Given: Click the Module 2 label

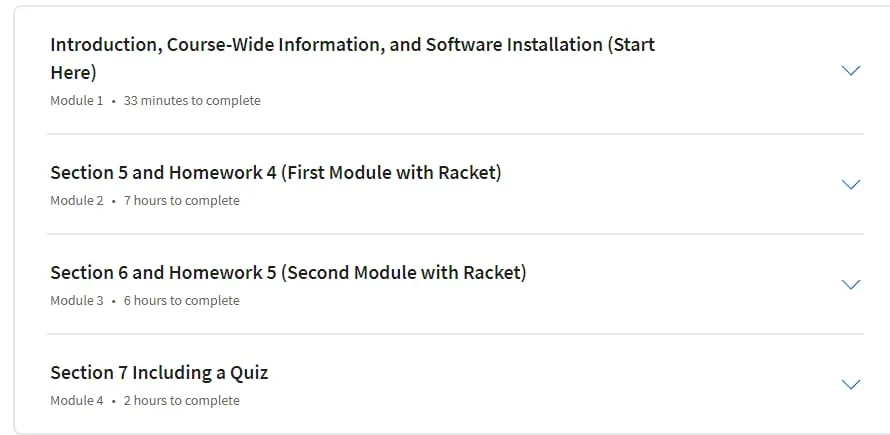Looking at the screenshot, I should tap(77, 200).
